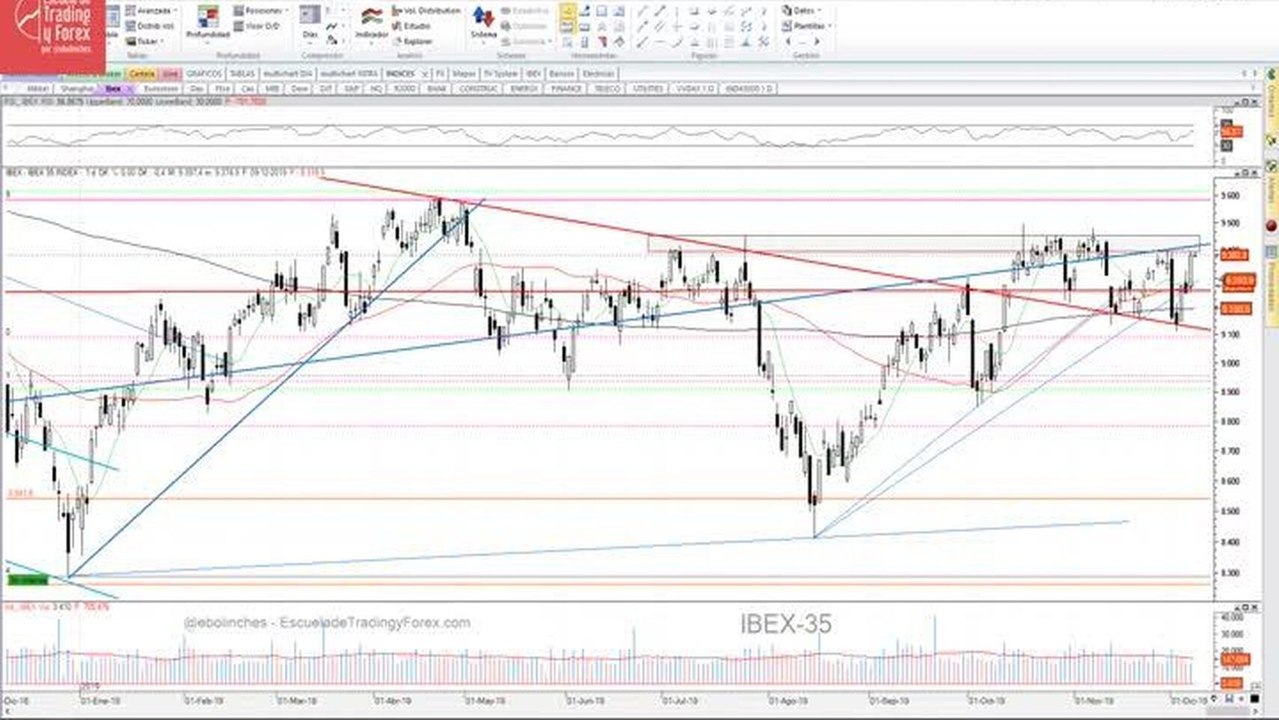Select the ENERGY sector tab
The width and height of the screenshot is (1279, 720).
(x=524, y=88)
